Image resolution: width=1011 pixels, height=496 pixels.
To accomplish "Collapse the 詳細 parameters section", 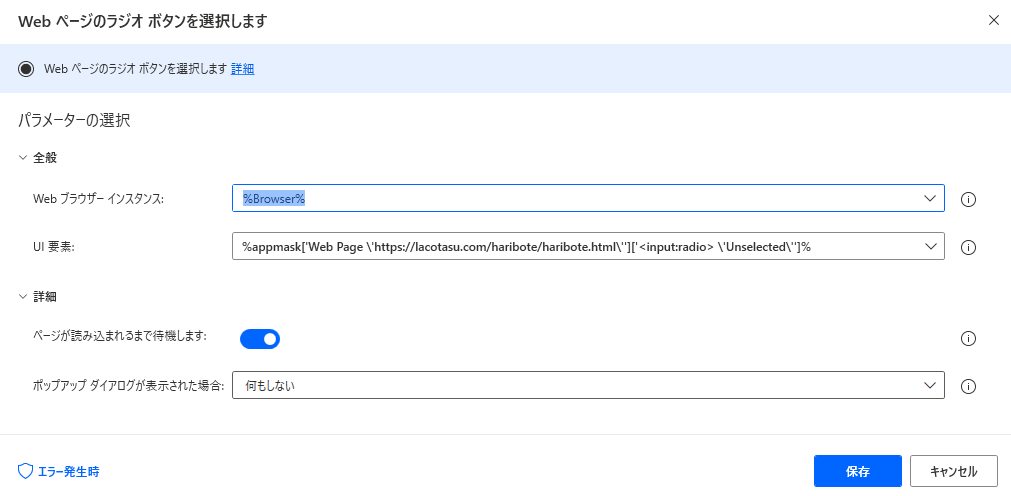I will (x=23, y=296).
